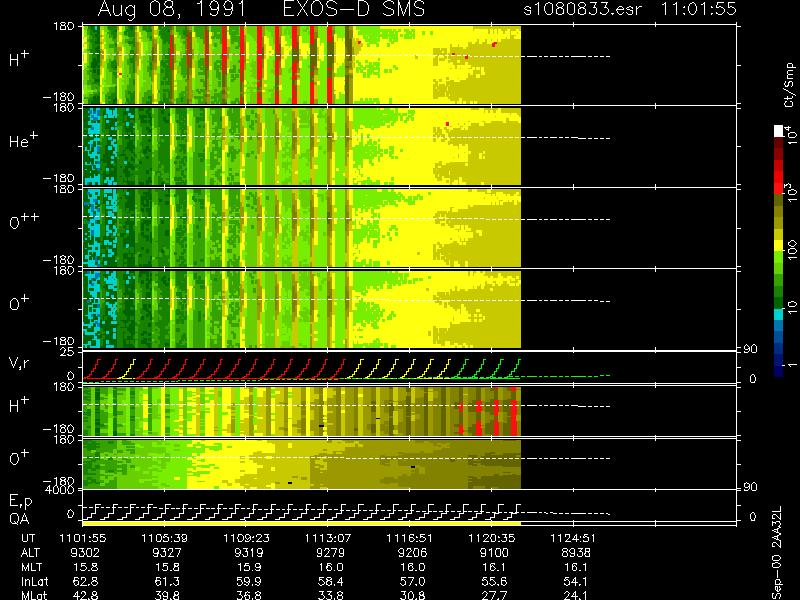Select the UT value "1116:51"
800x600 pixels.
click(x=412, y=538)
